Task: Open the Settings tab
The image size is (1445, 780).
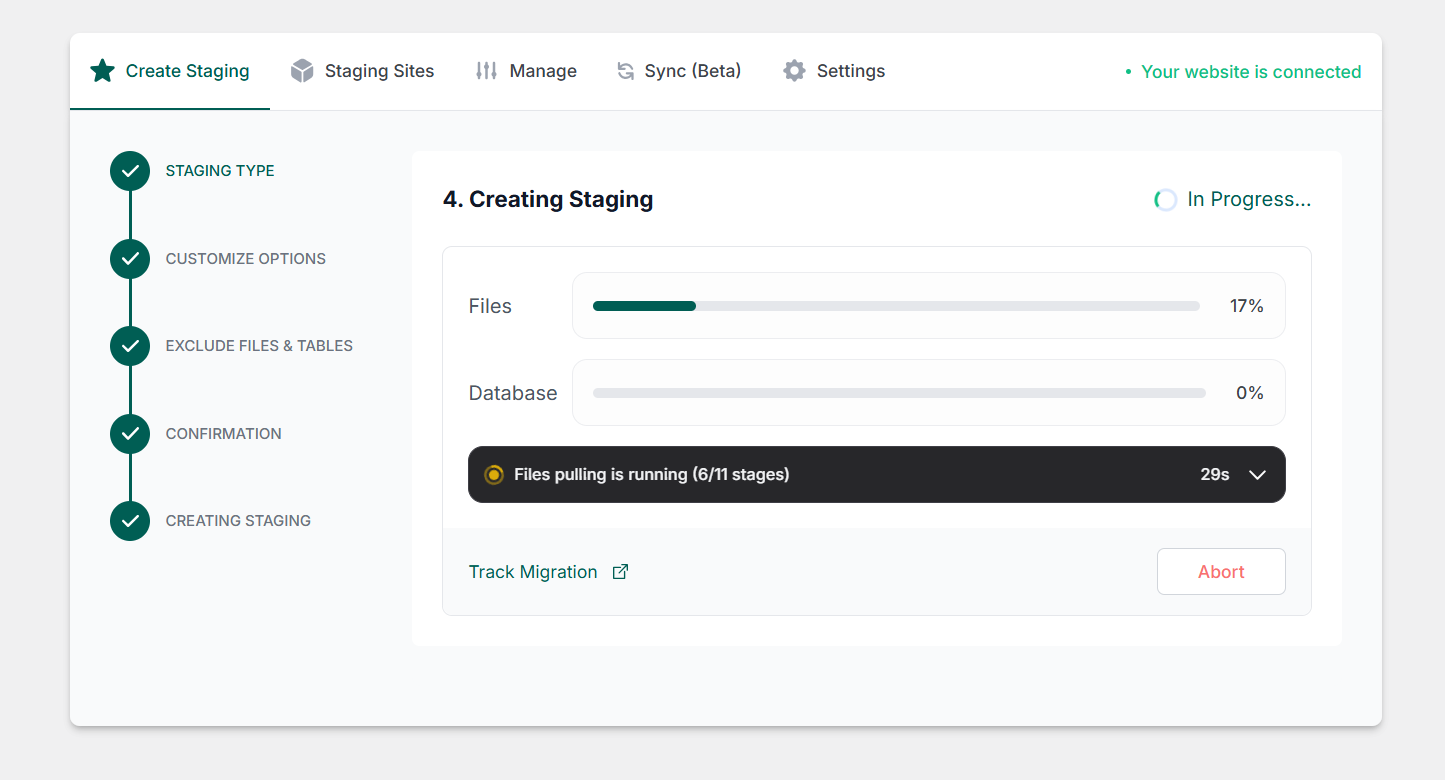Action: (834, 71)
